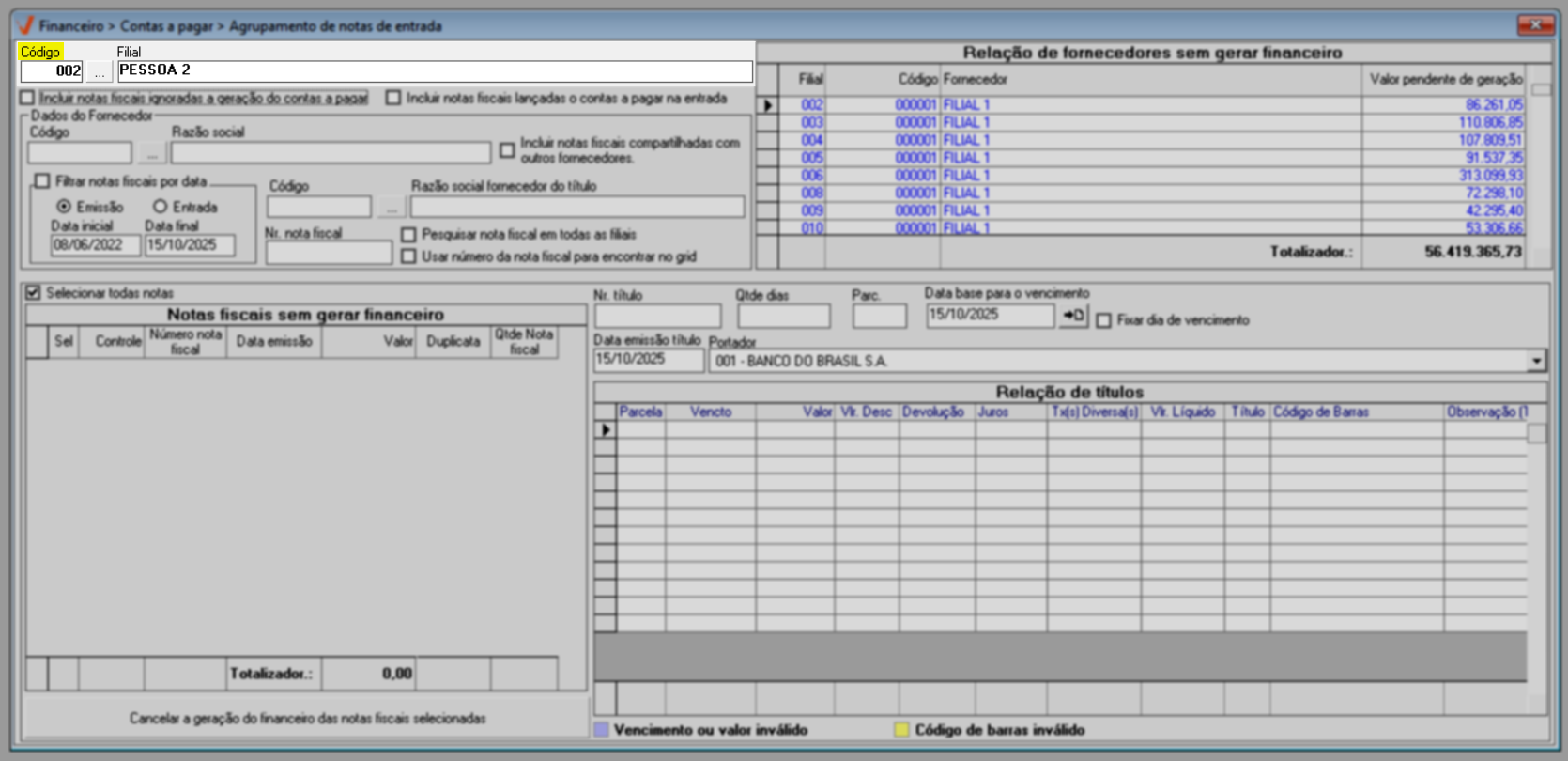
Task: Click the Filial lookup ellipsis button
Action: (100, 71)
